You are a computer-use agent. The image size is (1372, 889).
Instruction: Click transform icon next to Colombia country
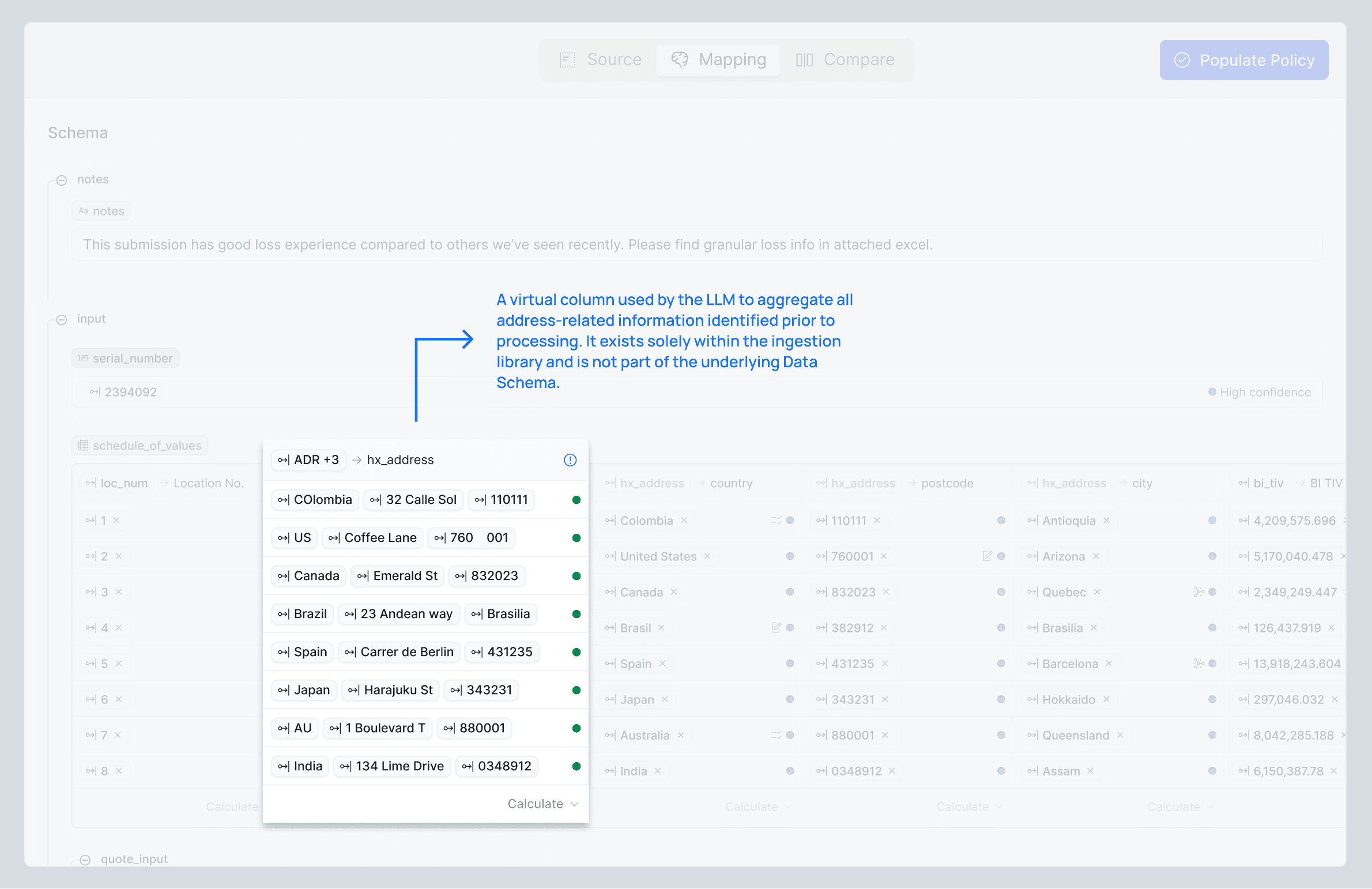[x=776, y=521]
